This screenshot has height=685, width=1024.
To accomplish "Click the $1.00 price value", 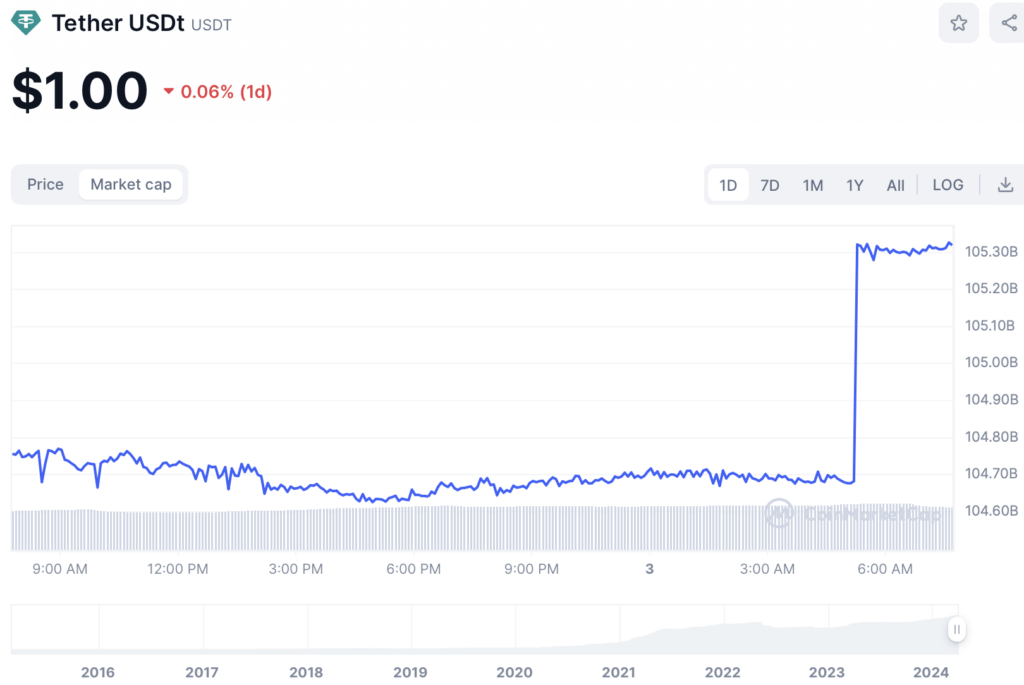I will click(x=80, y=90).
